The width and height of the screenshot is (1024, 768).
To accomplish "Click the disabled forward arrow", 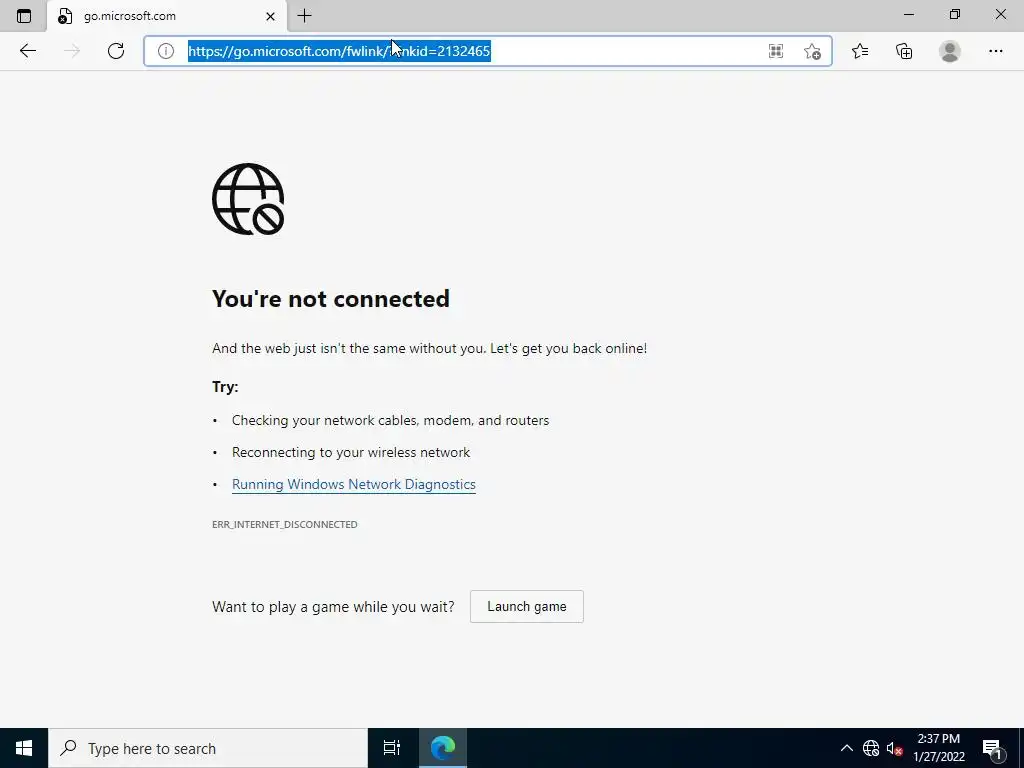I will pyautogui.click(x=72, y=51).
